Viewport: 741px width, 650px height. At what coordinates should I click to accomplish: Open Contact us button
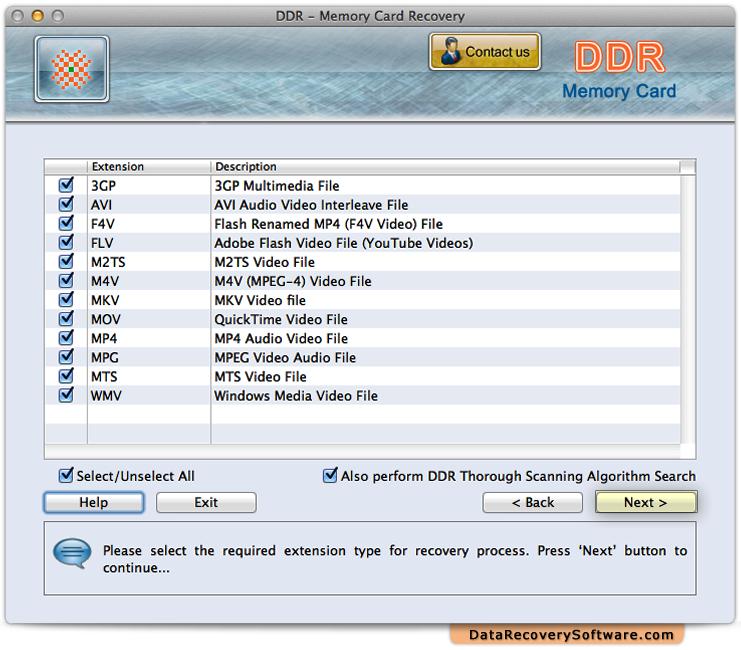coord(485,52)
